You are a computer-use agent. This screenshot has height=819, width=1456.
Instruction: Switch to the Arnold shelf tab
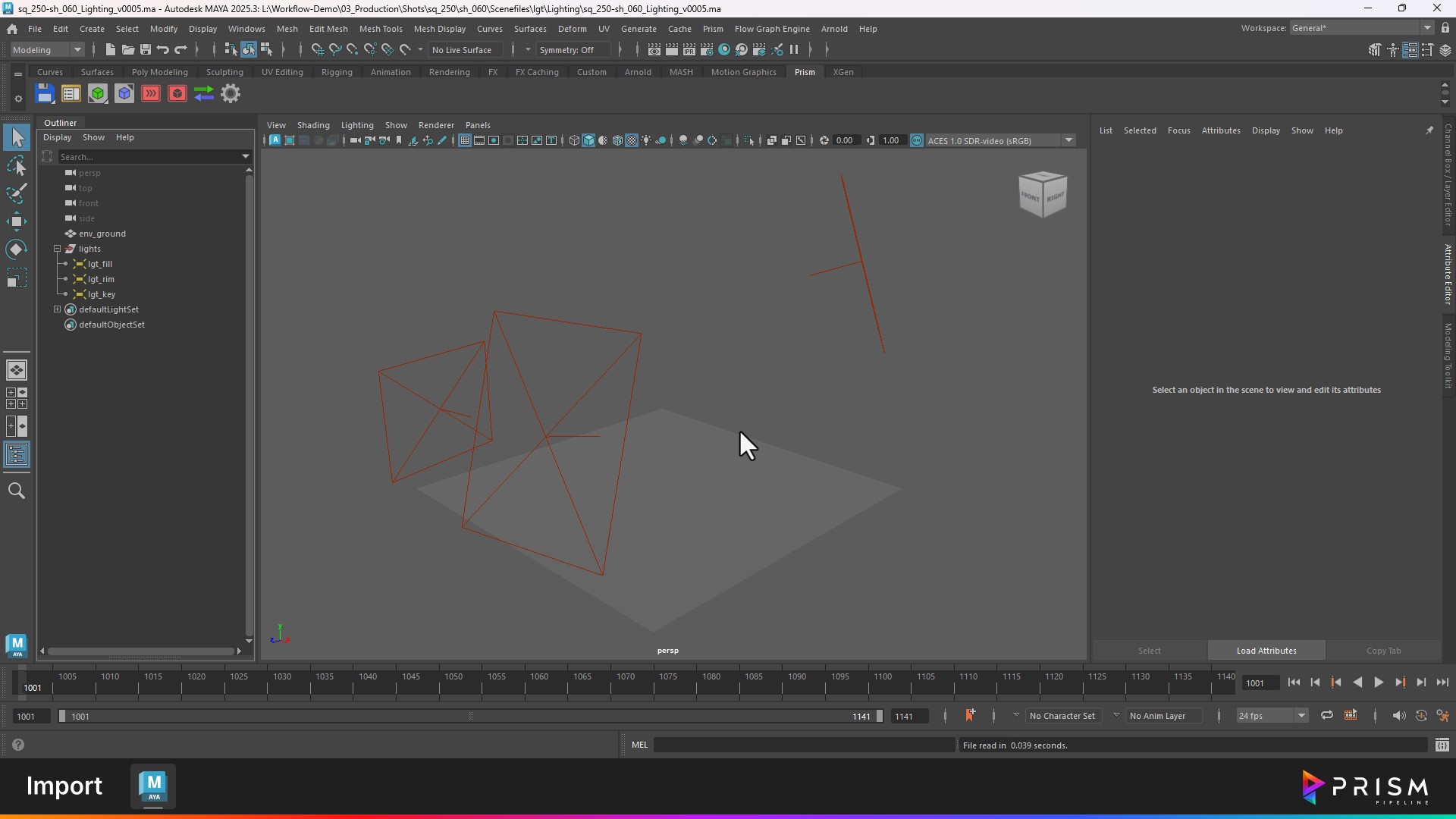pyautogui.click(x=638, y=72)
